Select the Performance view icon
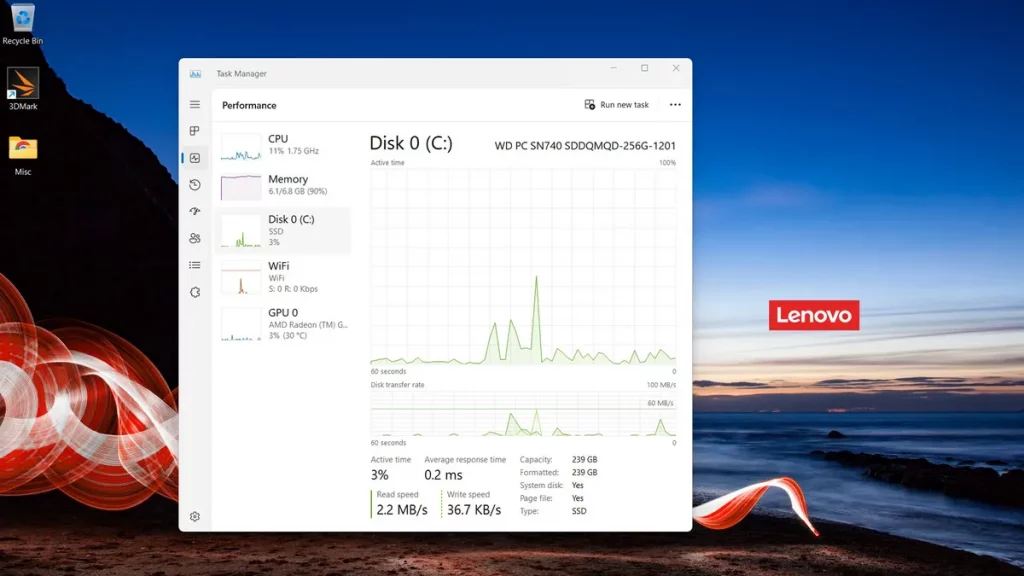Image resolution: width=1024 pixels, height=576 pixels. point(195,157)
